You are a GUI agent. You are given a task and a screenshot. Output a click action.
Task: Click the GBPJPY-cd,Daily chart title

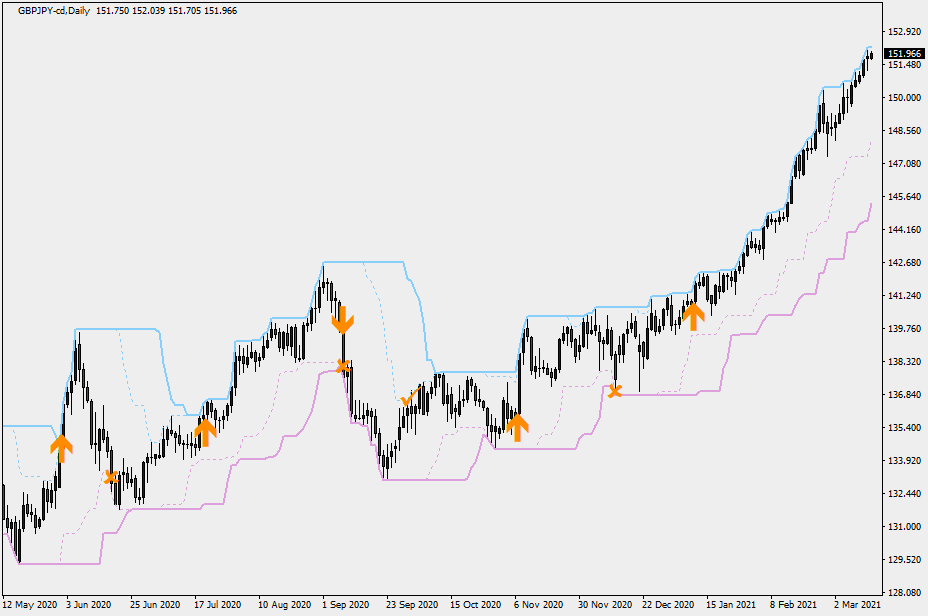click(54, 9)
